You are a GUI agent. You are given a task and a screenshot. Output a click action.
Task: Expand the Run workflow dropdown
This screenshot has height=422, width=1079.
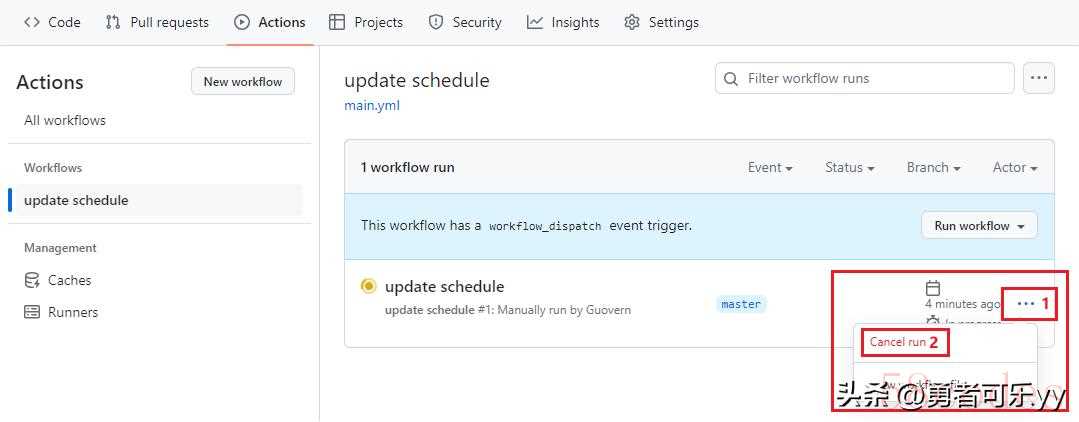979,226
